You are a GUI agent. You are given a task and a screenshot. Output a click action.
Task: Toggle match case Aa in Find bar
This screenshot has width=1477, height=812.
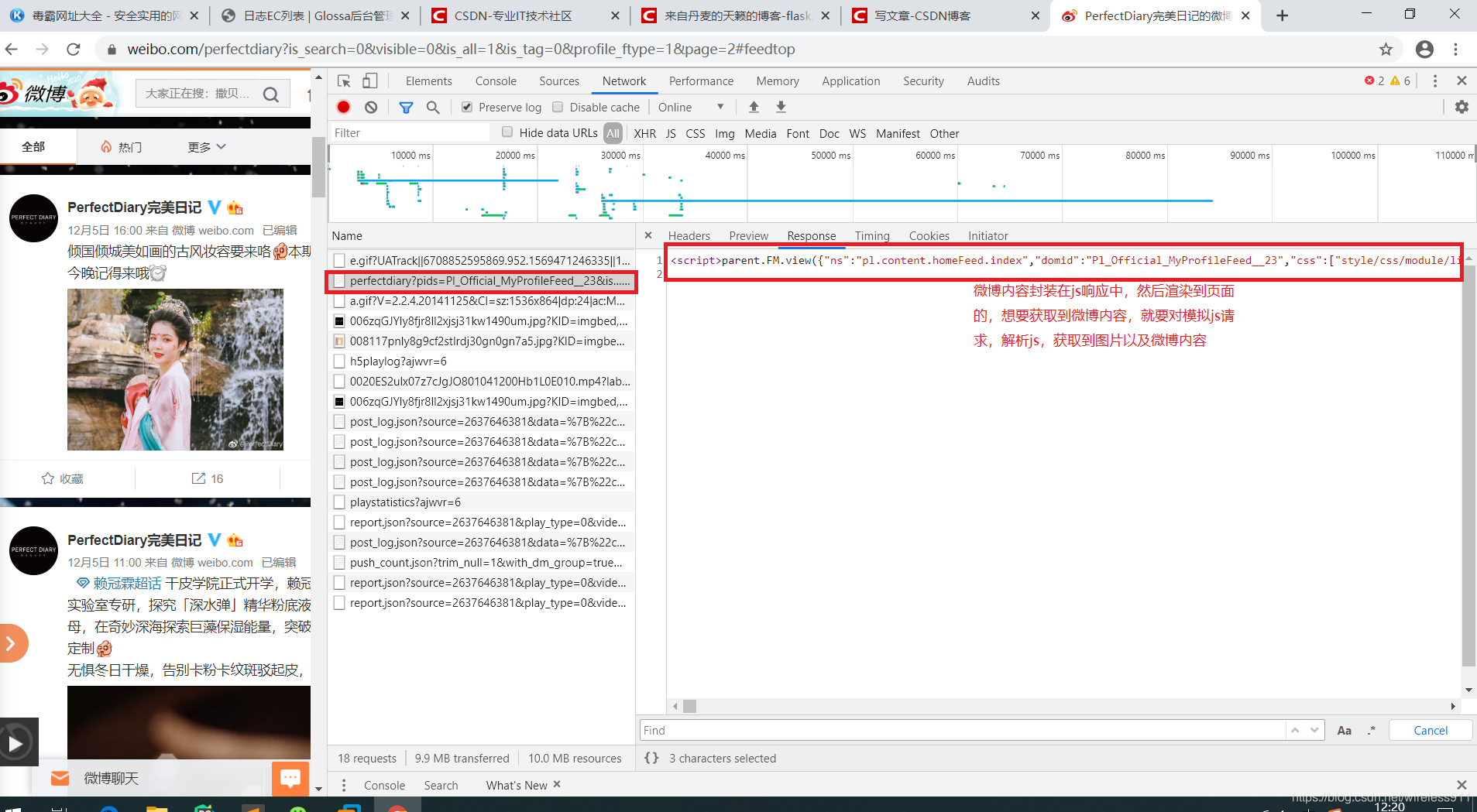coord(1345,730)
